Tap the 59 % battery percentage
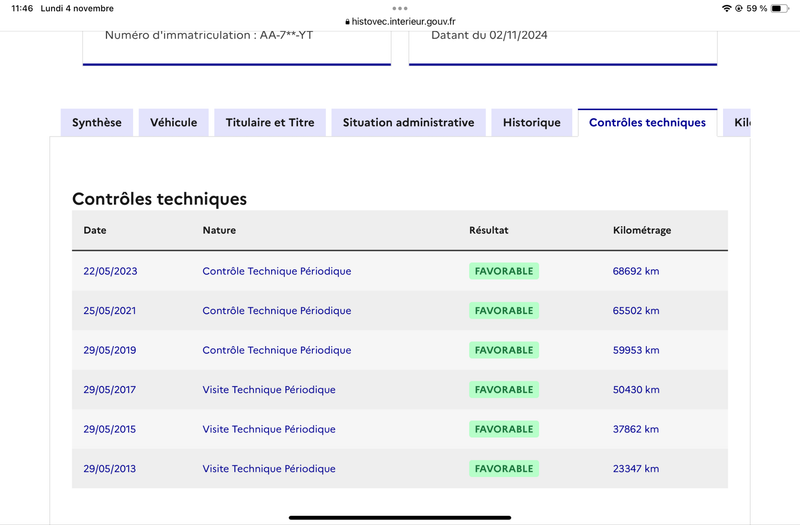800x525 pixels. tap(757, 8)
